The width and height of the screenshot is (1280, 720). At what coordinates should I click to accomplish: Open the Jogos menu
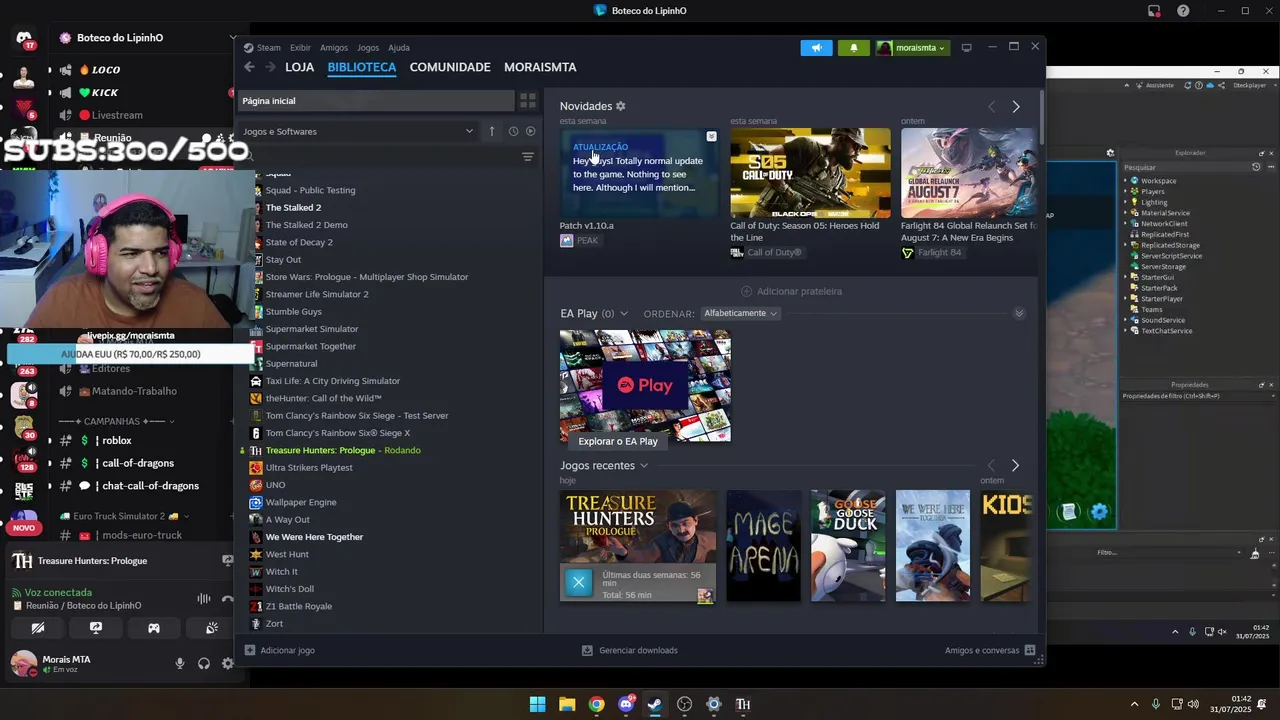click(x=368, y=47)
